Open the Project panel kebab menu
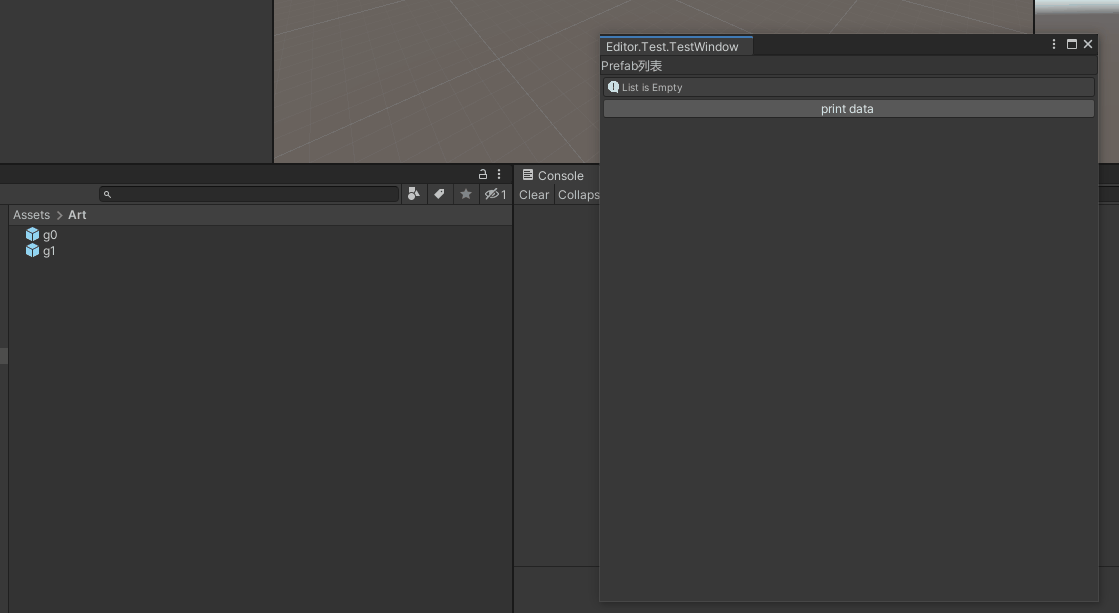Viewport: 1119px width, 613px height. [x=499, y=173]
